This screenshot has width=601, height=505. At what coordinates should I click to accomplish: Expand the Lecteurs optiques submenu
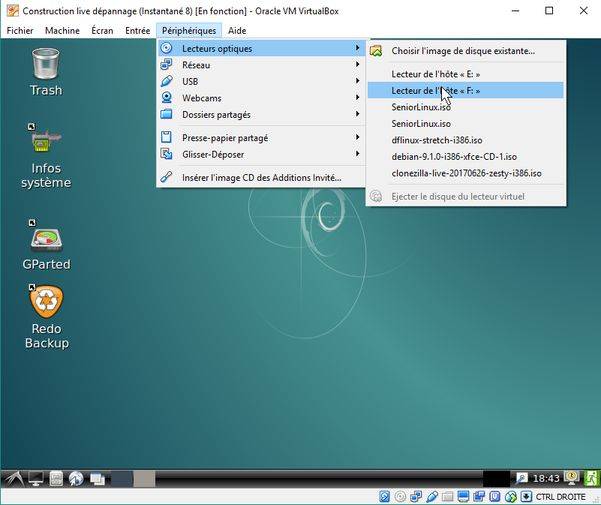[x=261, y=48]
